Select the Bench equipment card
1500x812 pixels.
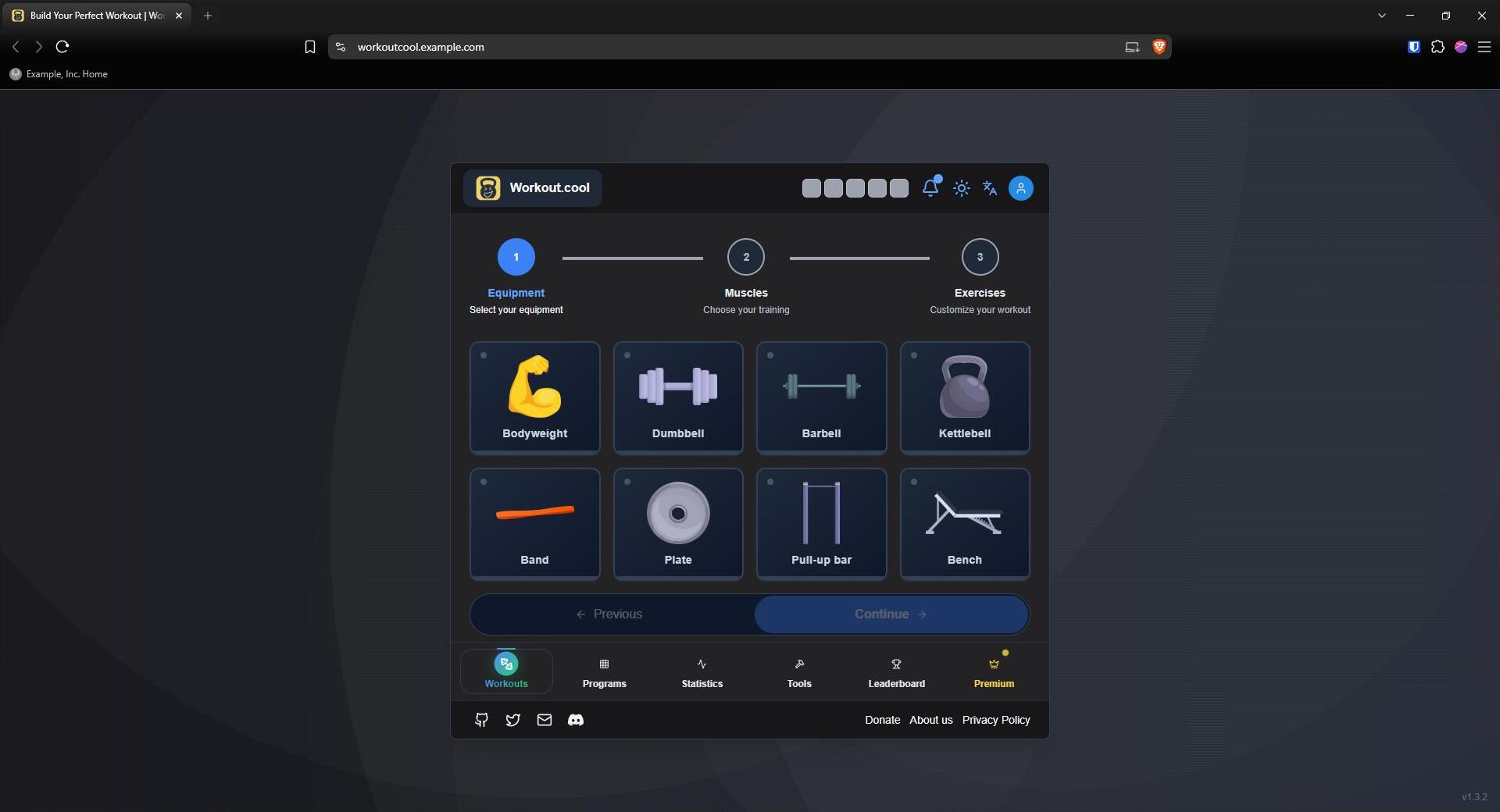coord(965,524)
